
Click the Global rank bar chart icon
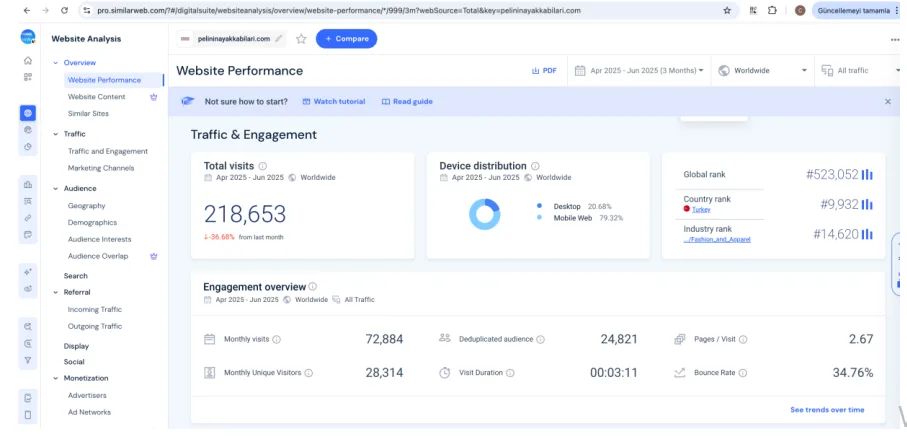(x=867, y=175)
